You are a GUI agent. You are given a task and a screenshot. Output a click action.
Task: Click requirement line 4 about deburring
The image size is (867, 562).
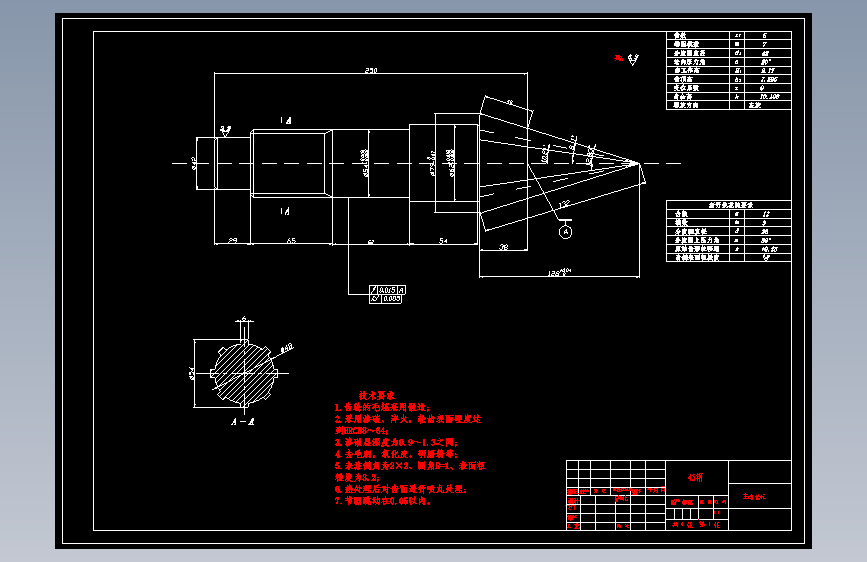[x=396, y=454]
